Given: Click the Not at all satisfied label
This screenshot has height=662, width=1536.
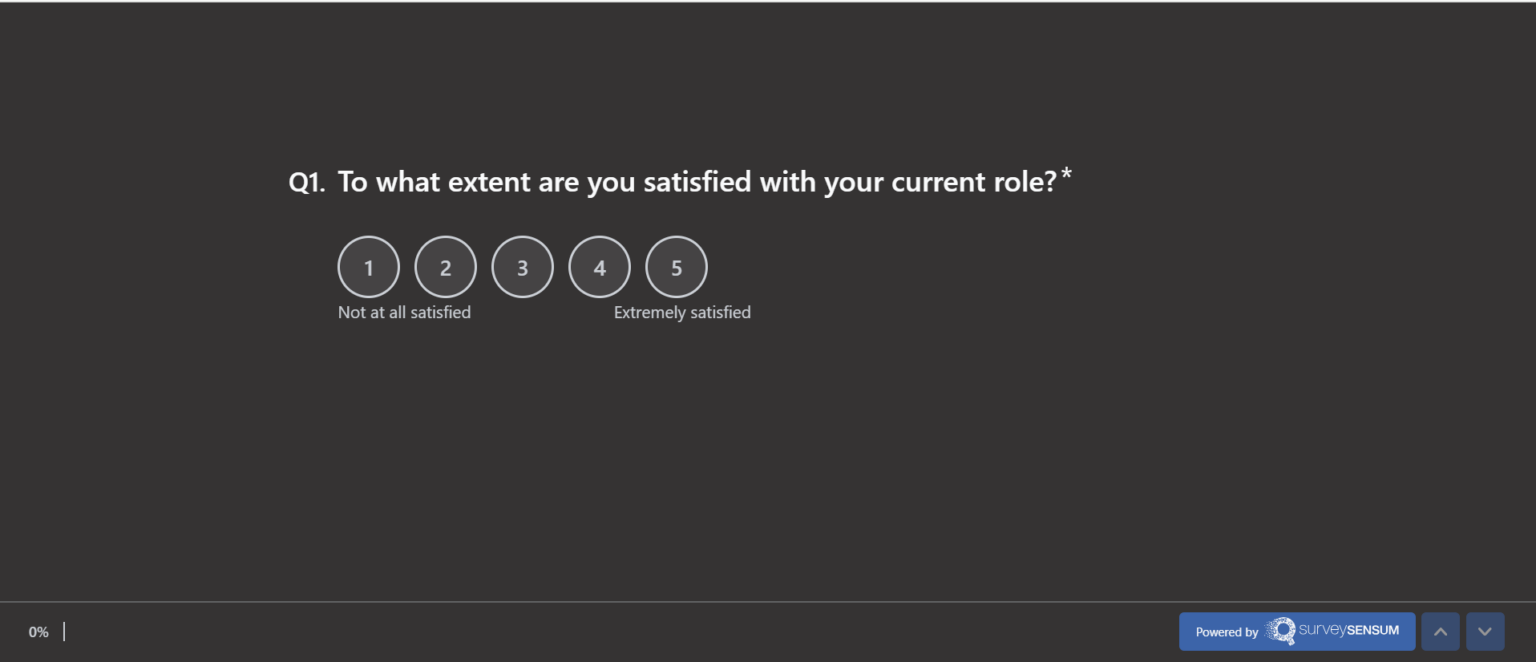Looking at the screenshot, I should (404, 312).
